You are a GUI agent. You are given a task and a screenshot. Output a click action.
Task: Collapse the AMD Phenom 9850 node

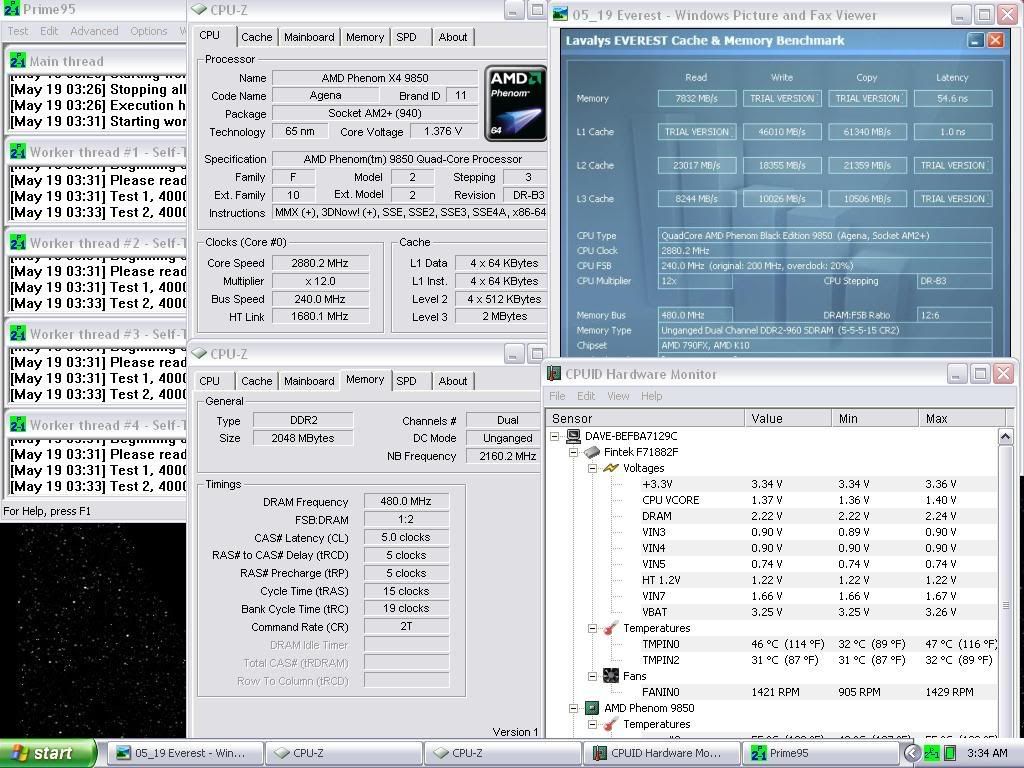[573, 708]
